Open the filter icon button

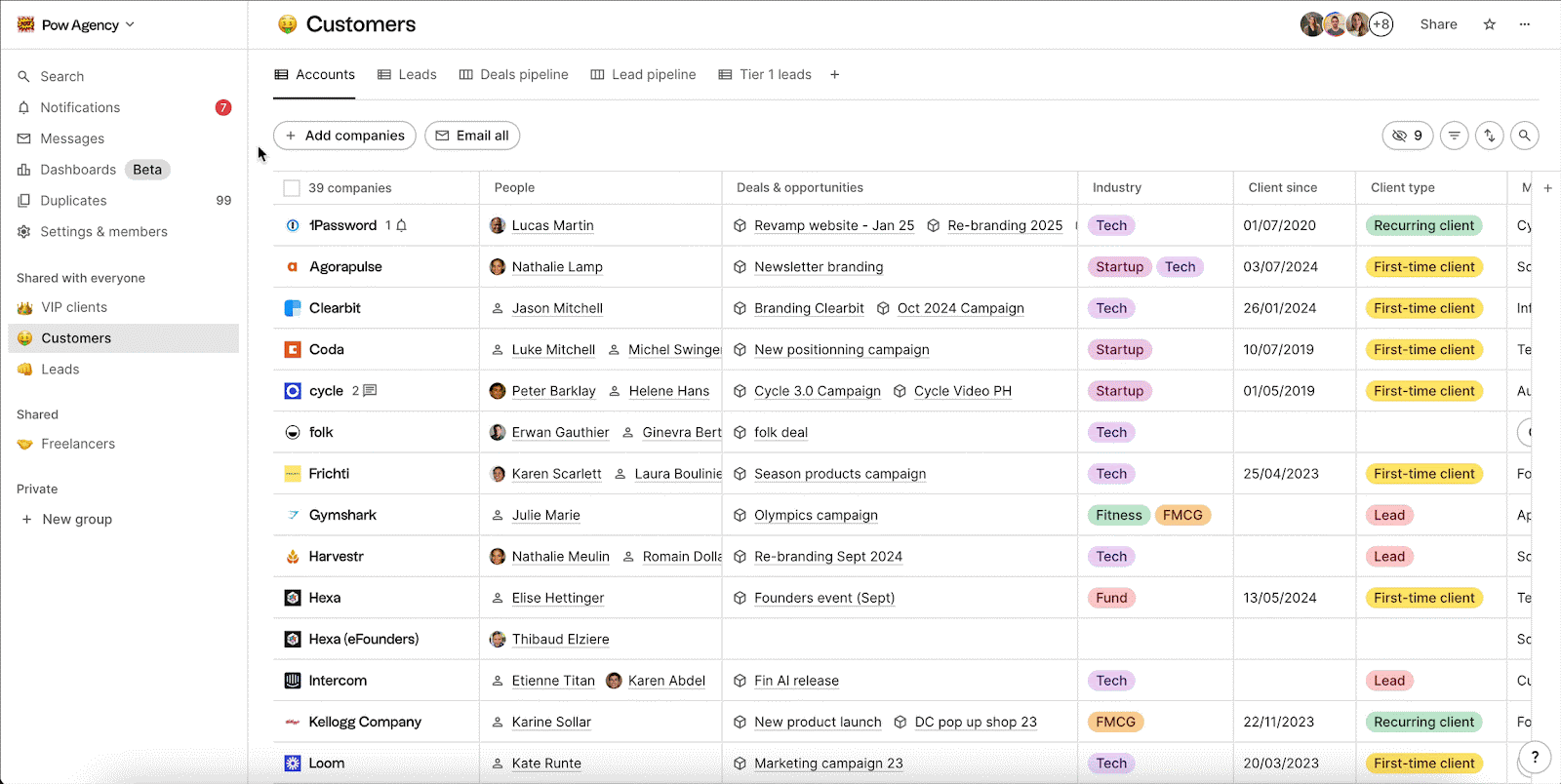1454,136
